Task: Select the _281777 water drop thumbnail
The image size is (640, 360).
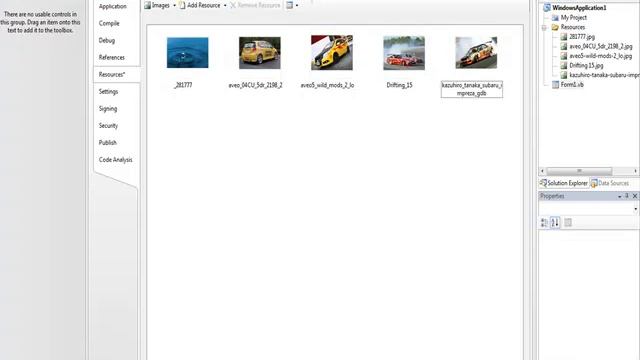Action: [x=187, y=53]
